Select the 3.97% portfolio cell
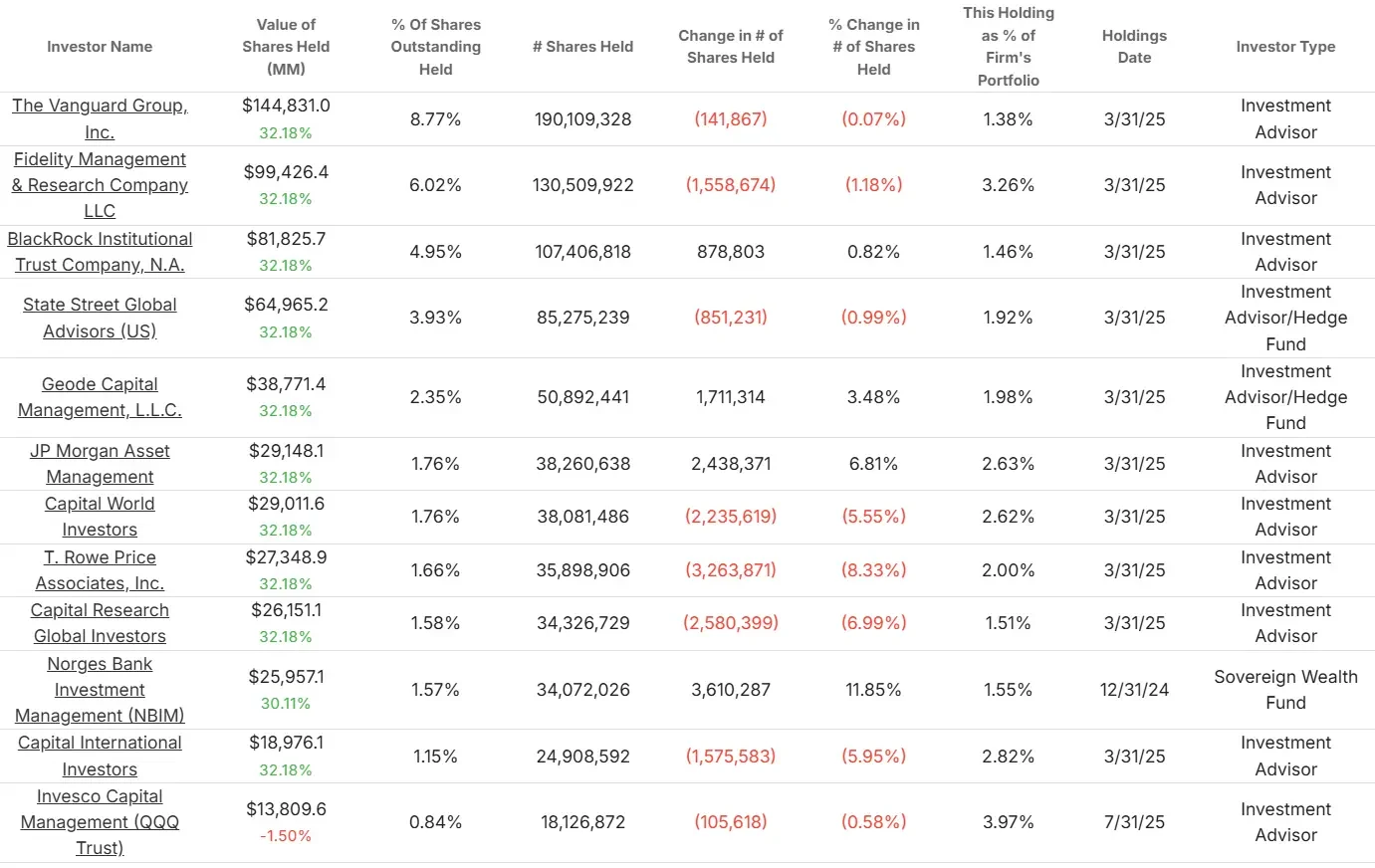 click(x=1009, y=822)
